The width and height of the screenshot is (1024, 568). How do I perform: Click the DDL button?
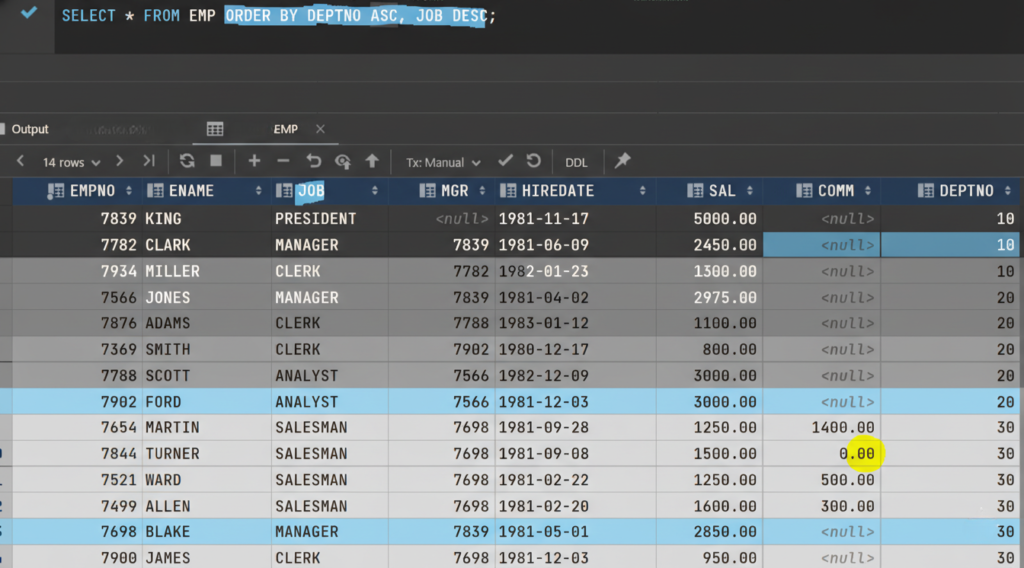pos(576,162)
